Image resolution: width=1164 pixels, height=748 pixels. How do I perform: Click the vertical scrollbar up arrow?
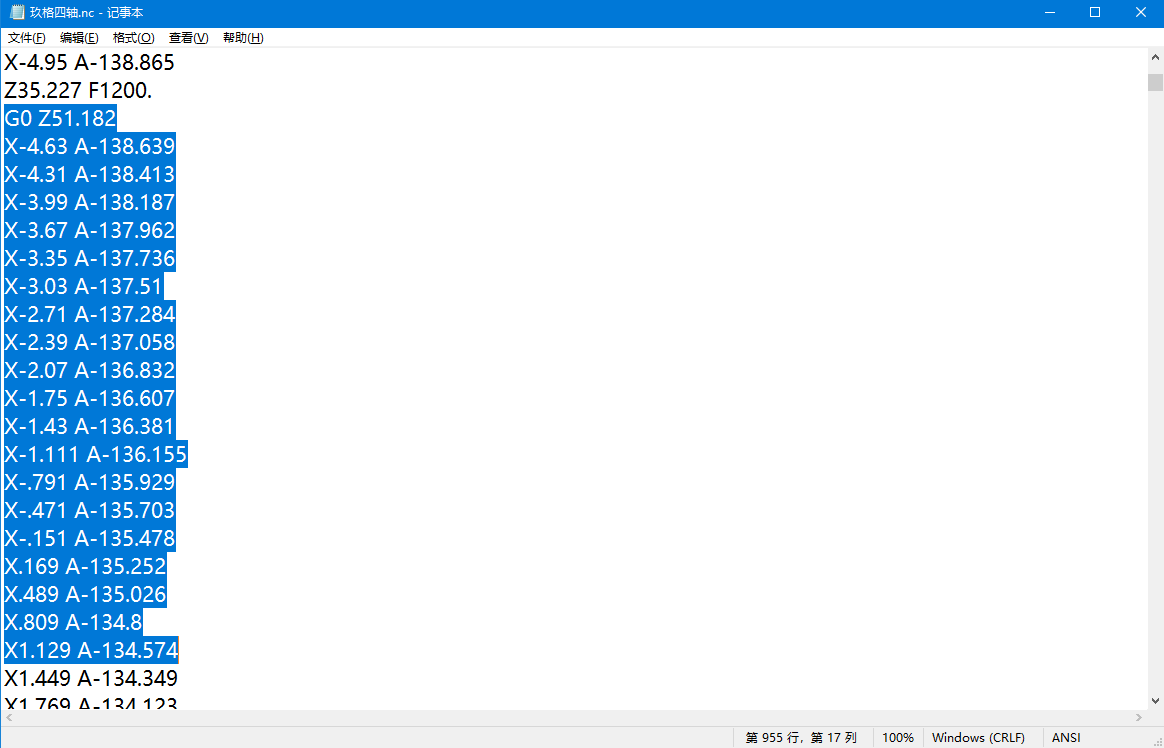1156,57
